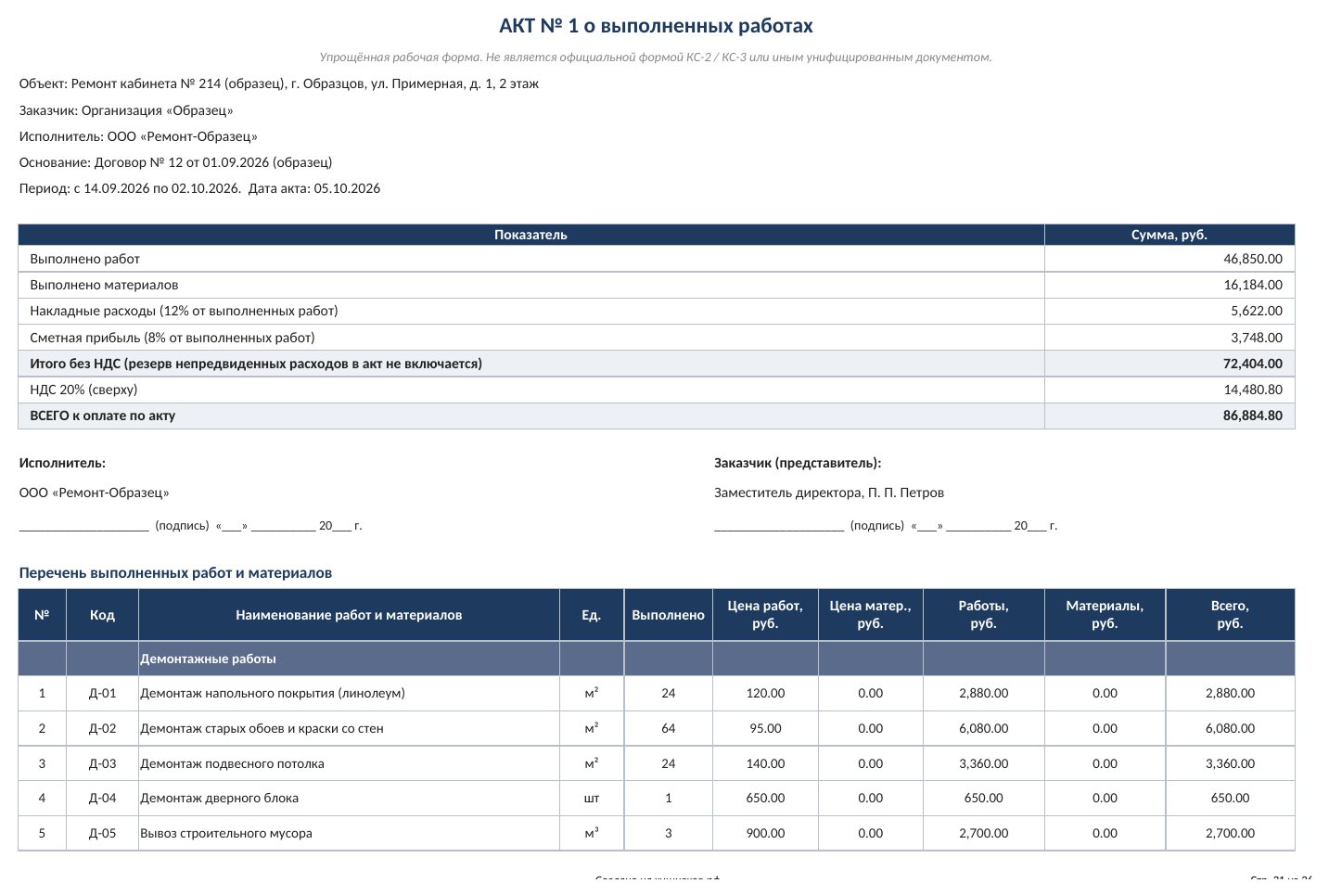
Task: Select the 'Основание: Договор № 12' line
Action: coord(175,162)
